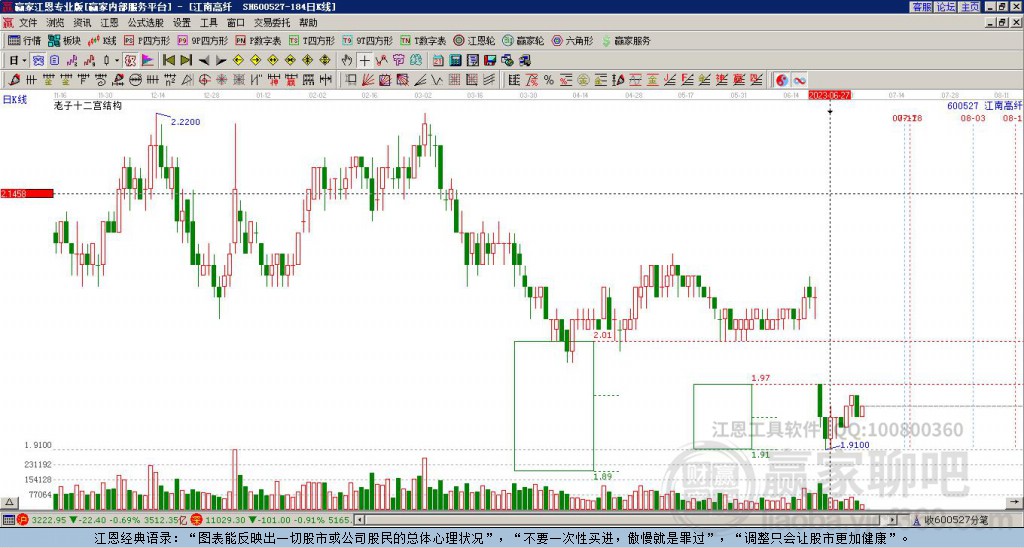Open the 江恩轮 Gann wheel
This screenshot has width=1024, height=548.
pos(474,40)
